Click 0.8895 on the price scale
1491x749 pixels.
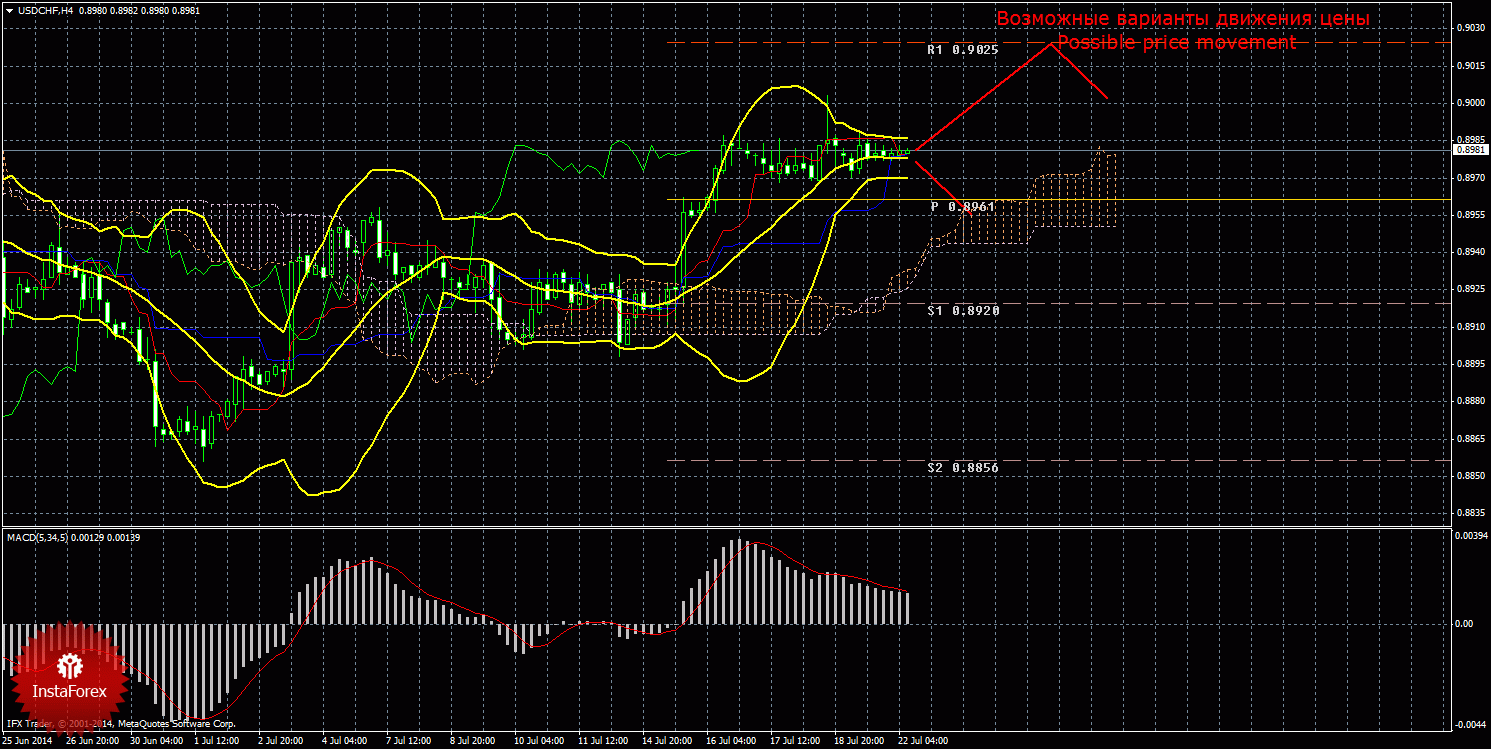click(x=1470, y=364)
